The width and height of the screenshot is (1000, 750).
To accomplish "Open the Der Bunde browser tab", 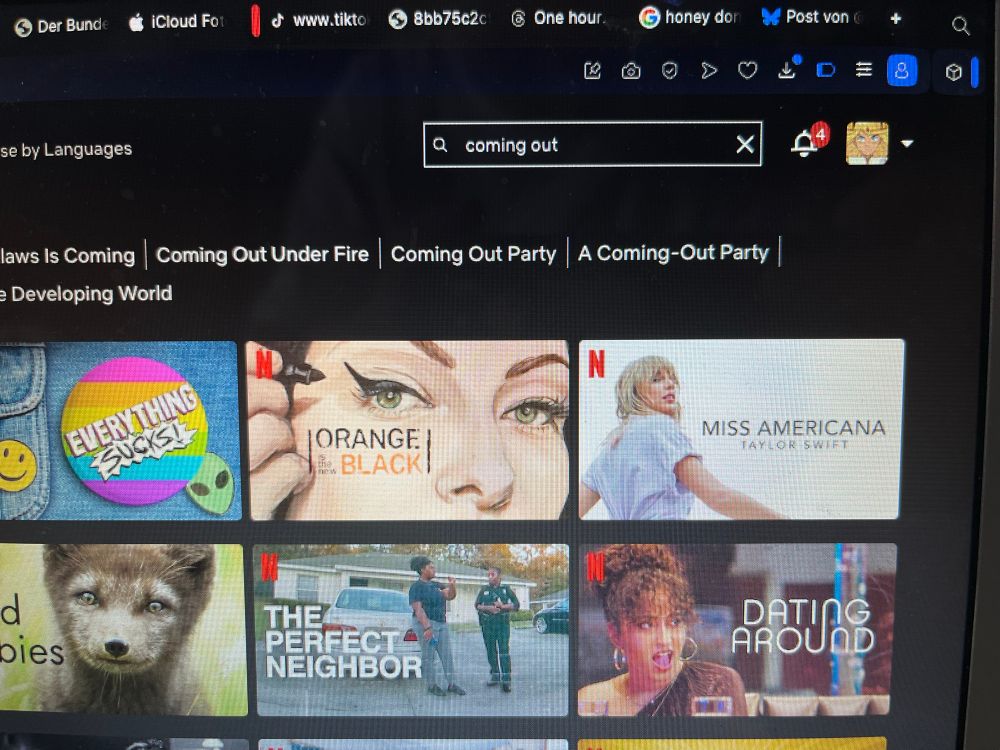I will 61,26.
